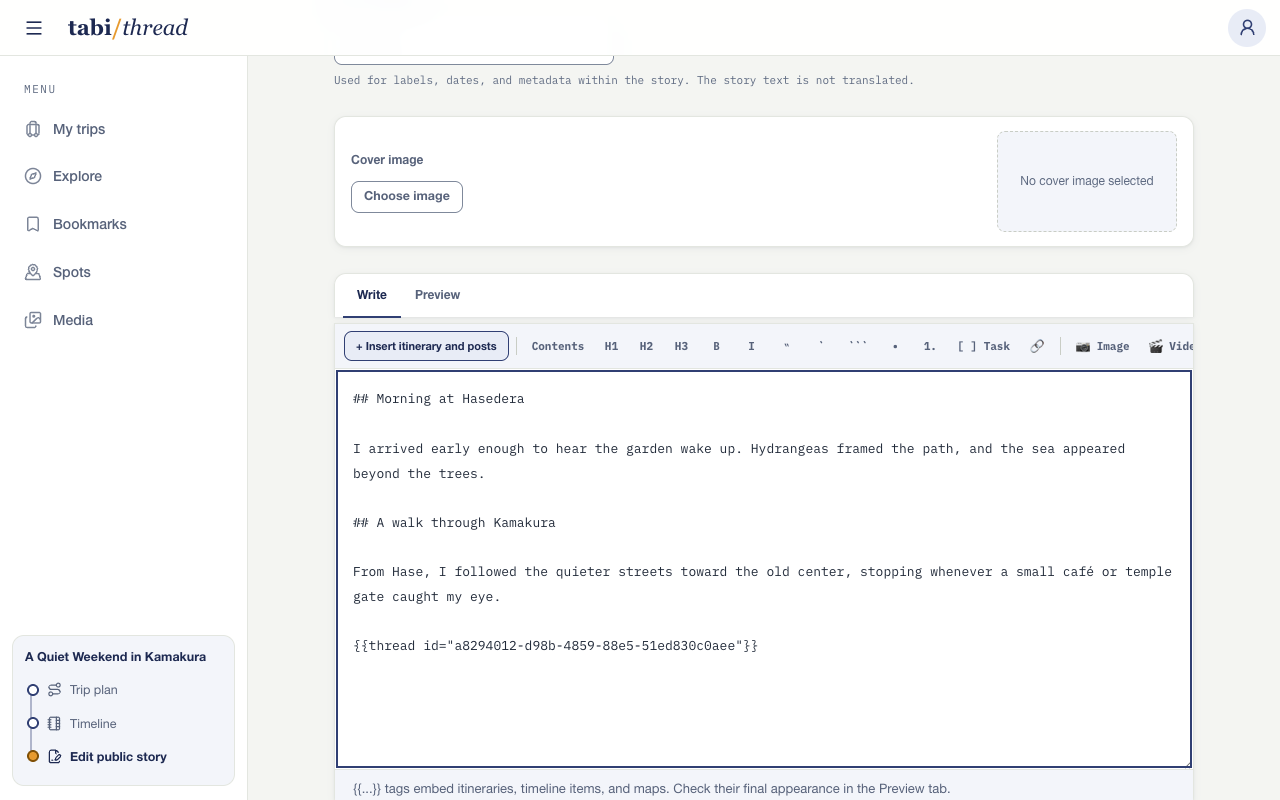Image resolution: width=1280 pixels, height=800 pixels.
Task: Click the Spots pin icon
Action: (33, 272)
